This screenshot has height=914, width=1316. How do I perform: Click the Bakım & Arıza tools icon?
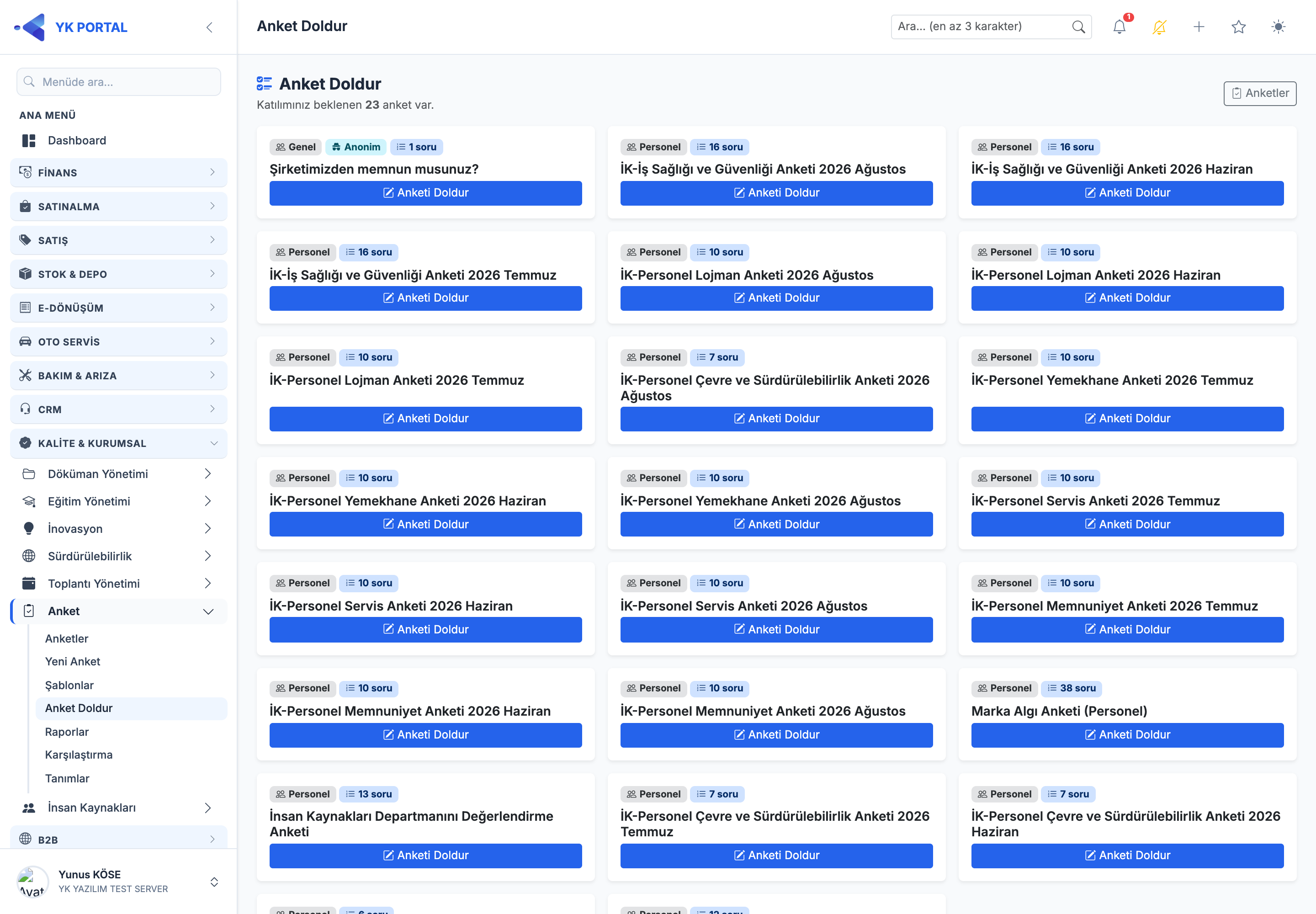[x=25, y=375]
